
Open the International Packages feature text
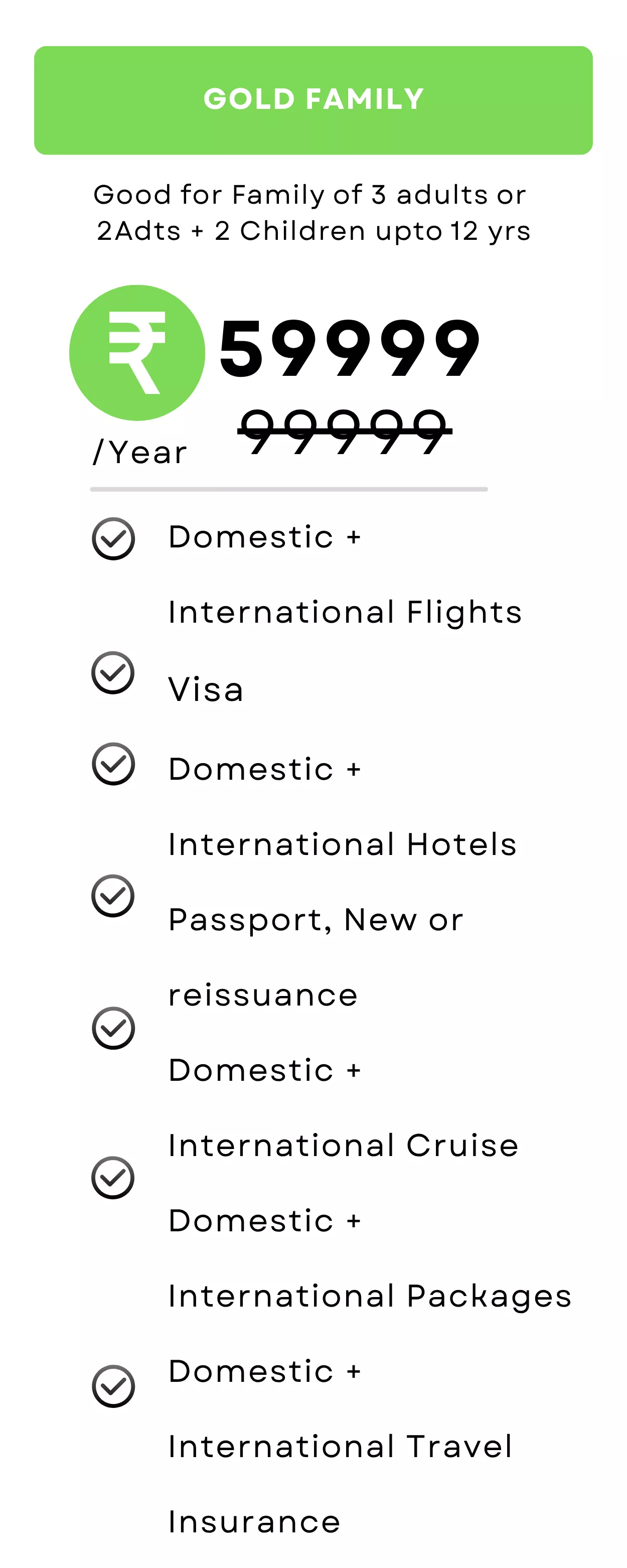[369, 1258]
